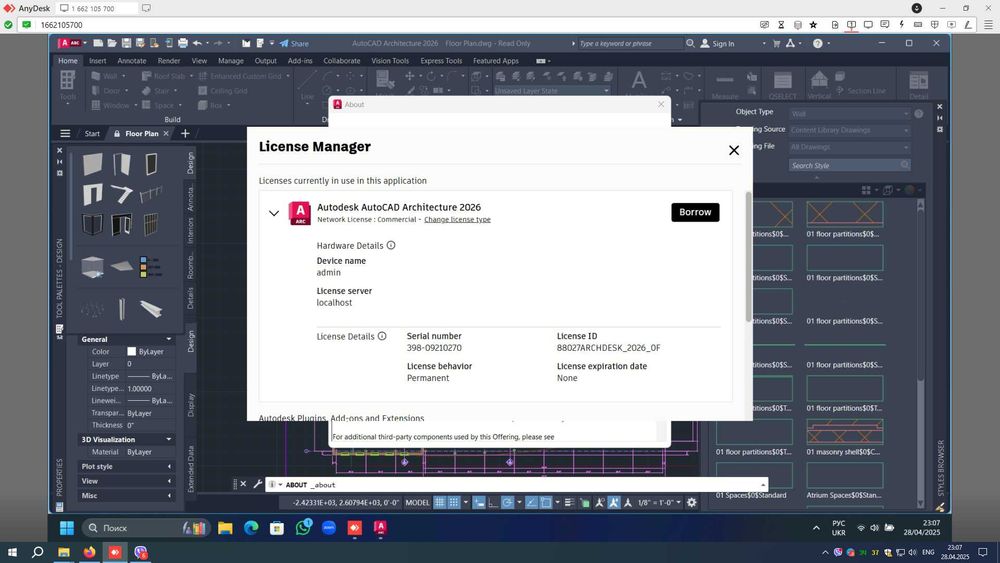1000x563 pixels.
Task: Click the Undo arrow icon
Action: tap(198, 43)
